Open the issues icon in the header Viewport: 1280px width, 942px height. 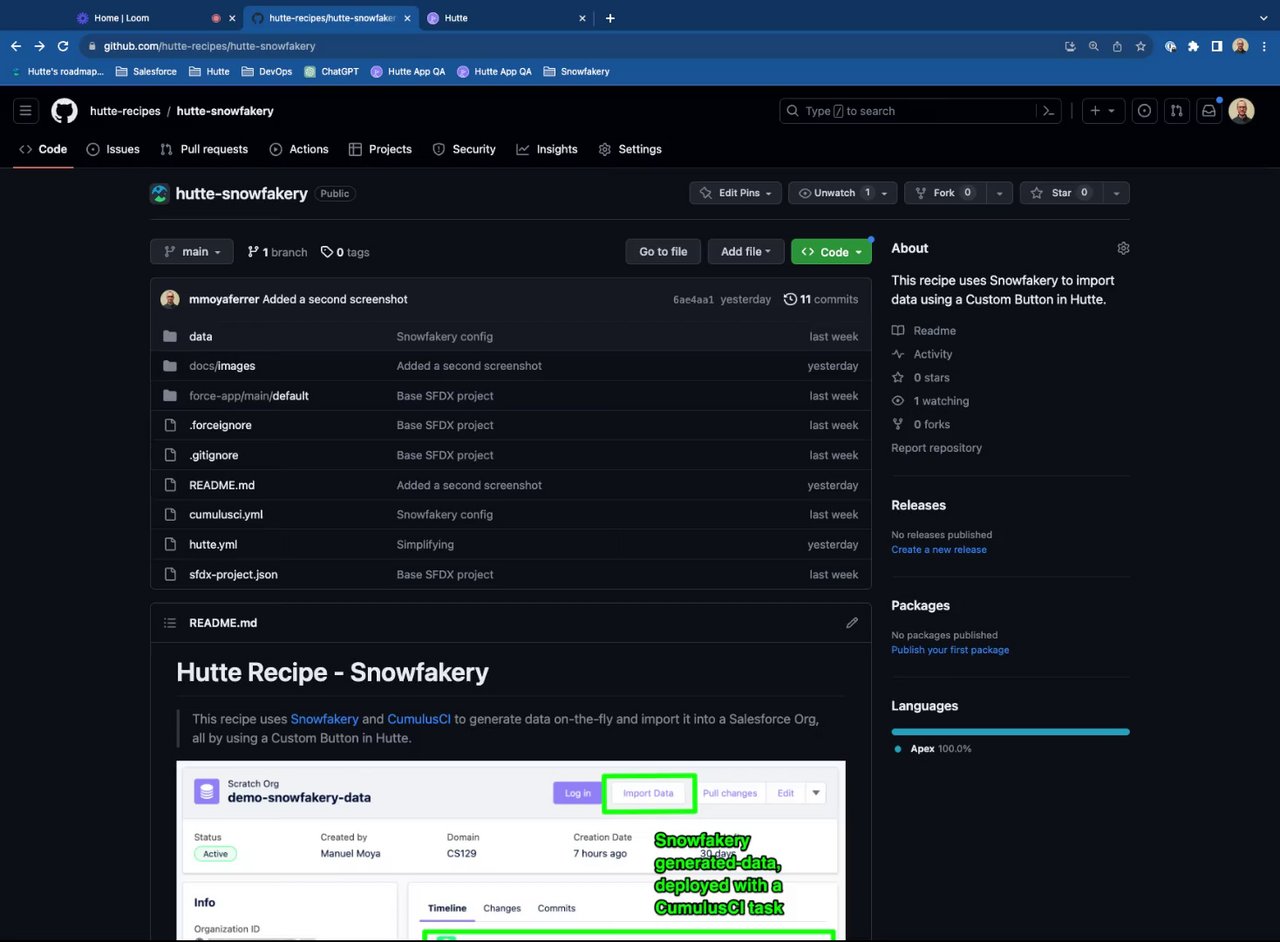pos(1145,111)
